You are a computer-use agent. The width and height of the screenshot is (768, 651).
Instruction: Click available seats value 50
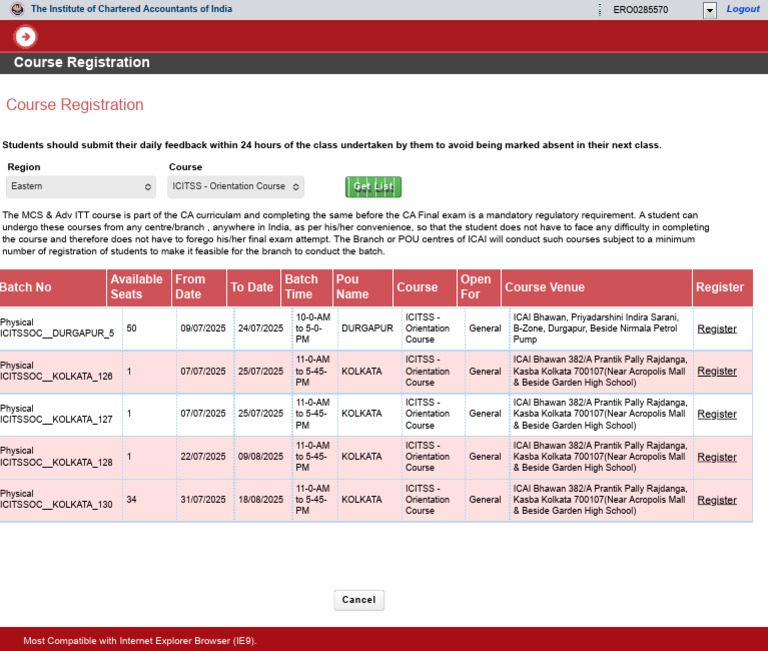131,328
